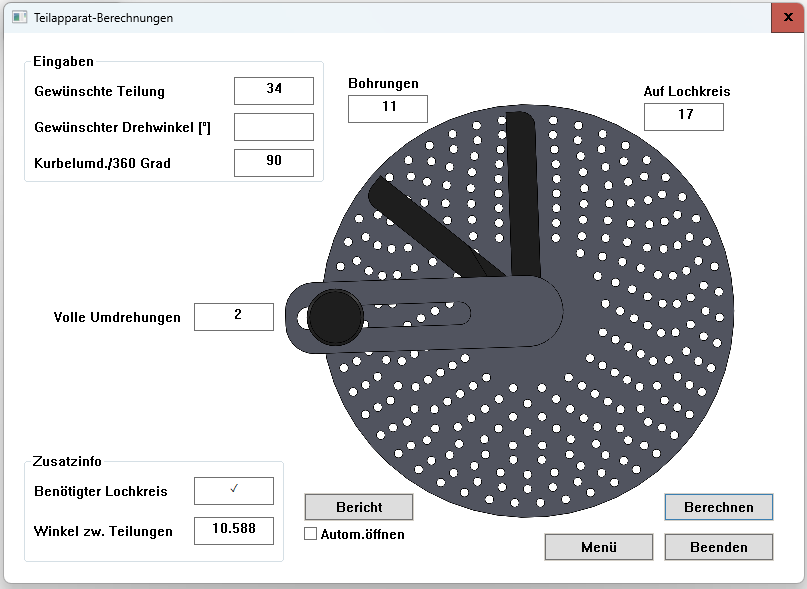Enable the Autom.öffnen checkbox
The height and width of the screenshot is (589, 807).
tap(310, 533)
